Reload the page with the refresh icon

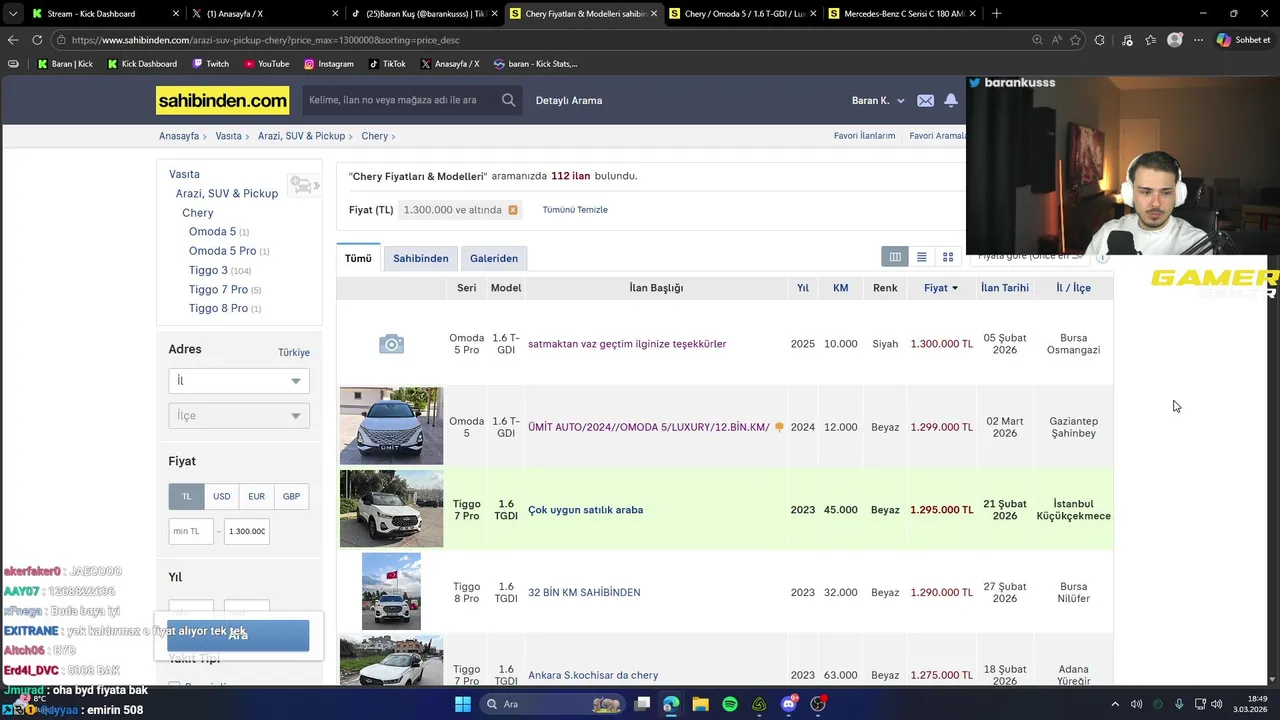pos(37,40)
